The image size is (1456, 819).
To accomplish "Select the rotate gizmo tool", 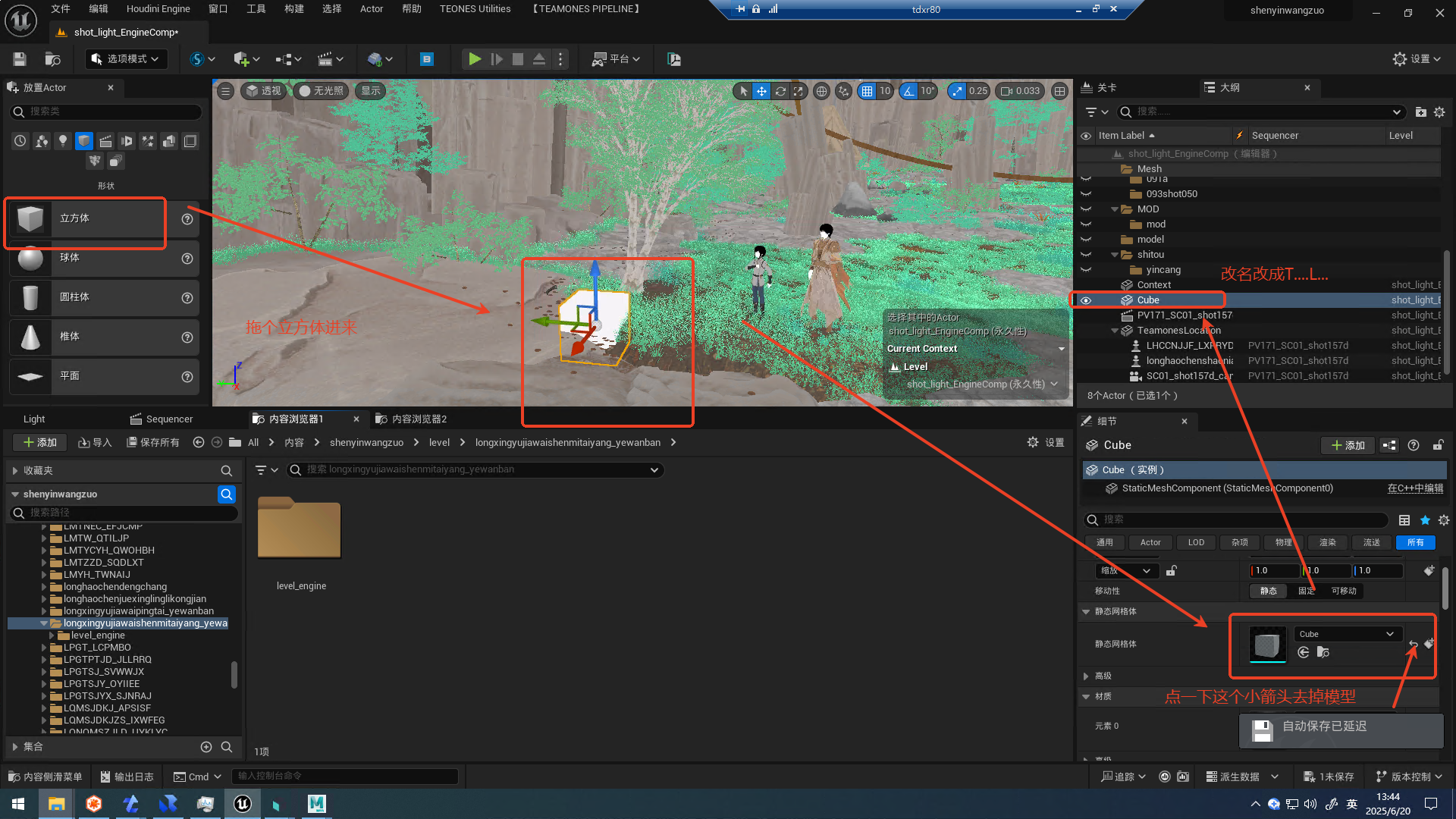I will point(780,91).
